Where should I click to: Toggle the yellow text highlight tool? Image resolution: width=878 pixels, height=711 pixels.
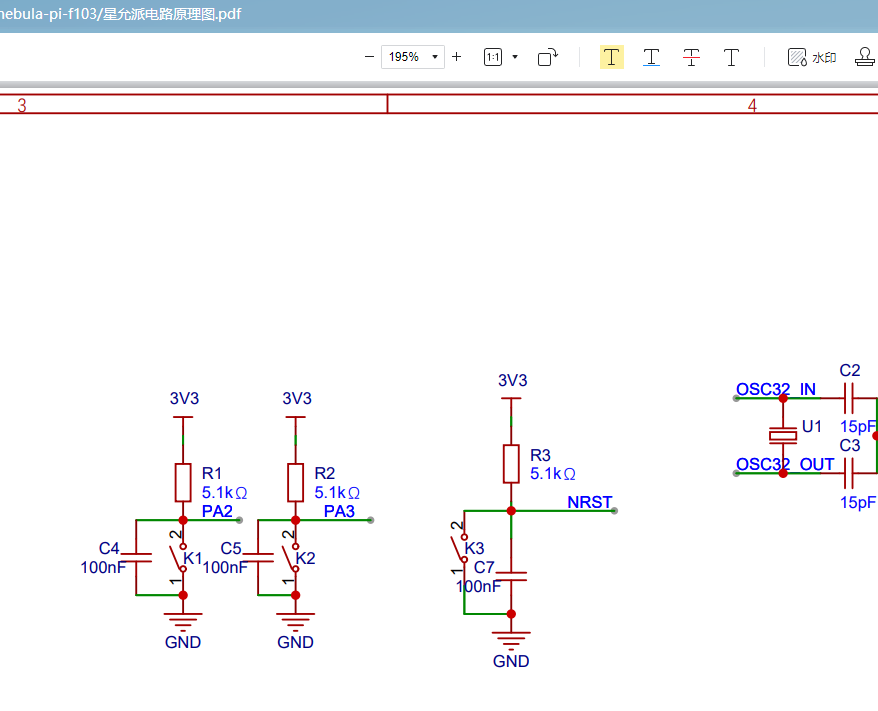pyautogui.click(x=612, y=57)
